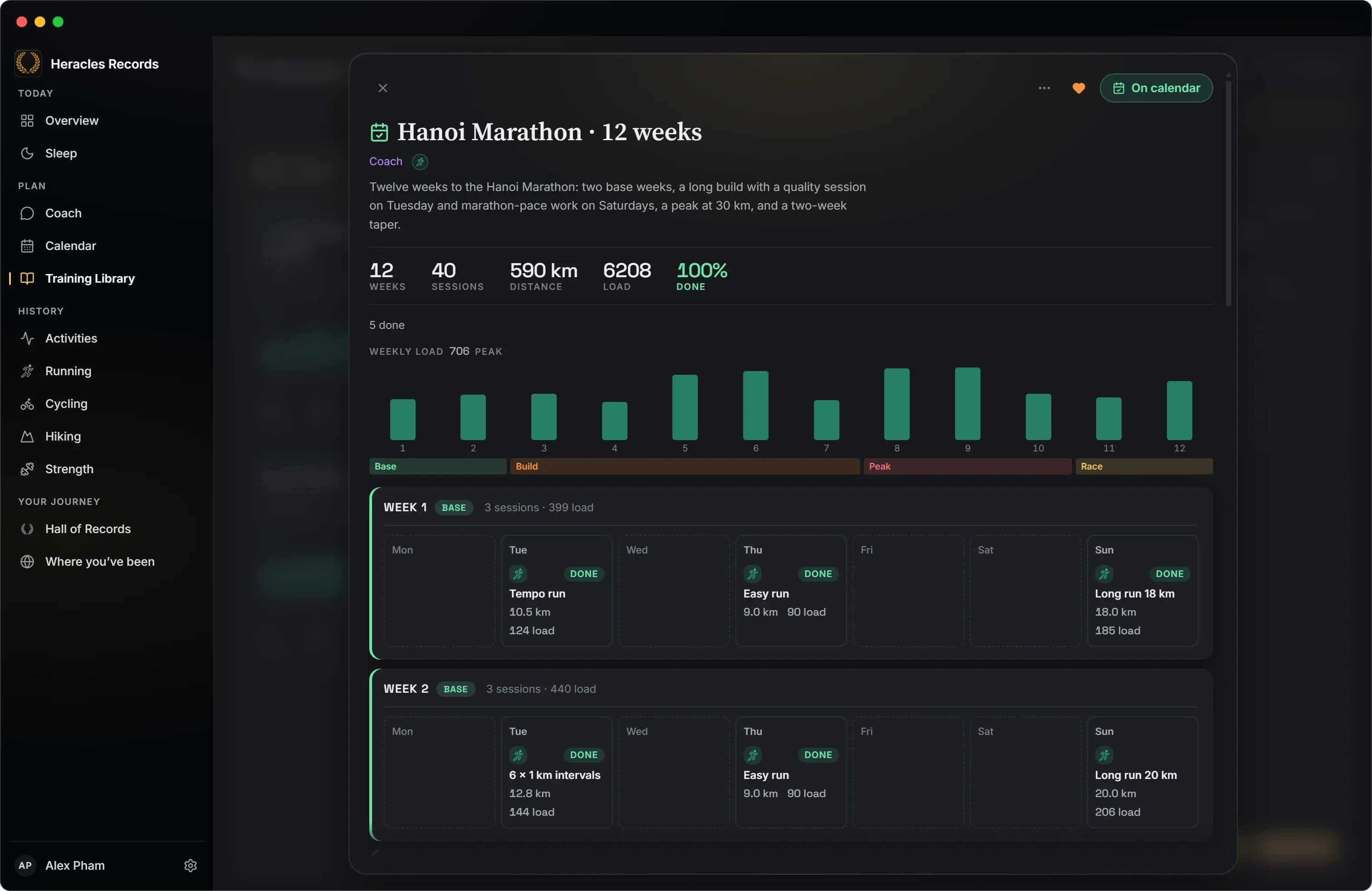Open Week 1 Tuesday Tempo run session
This screenshot has width=1372, height=891.
(x=556, y=591)
